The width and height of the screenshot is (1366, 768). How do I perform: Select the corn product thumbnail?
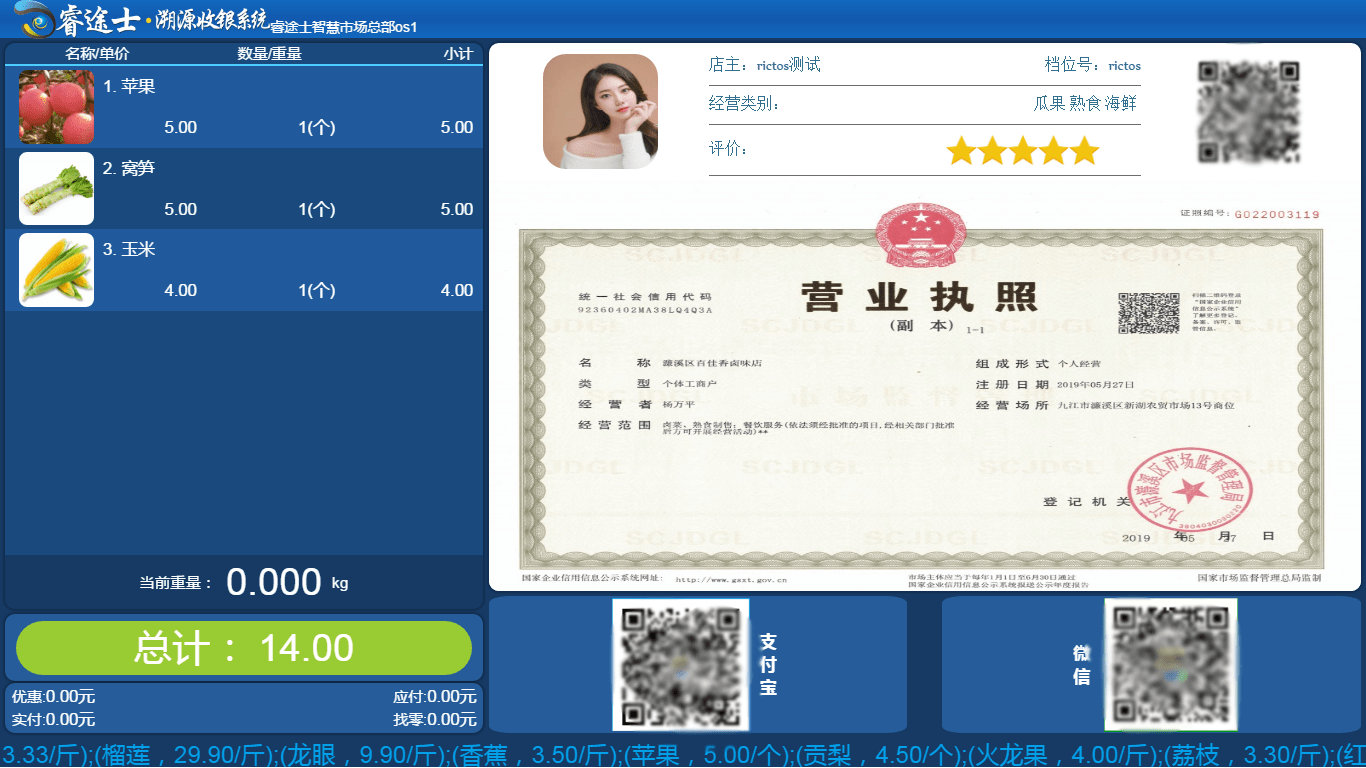(56, 270)
